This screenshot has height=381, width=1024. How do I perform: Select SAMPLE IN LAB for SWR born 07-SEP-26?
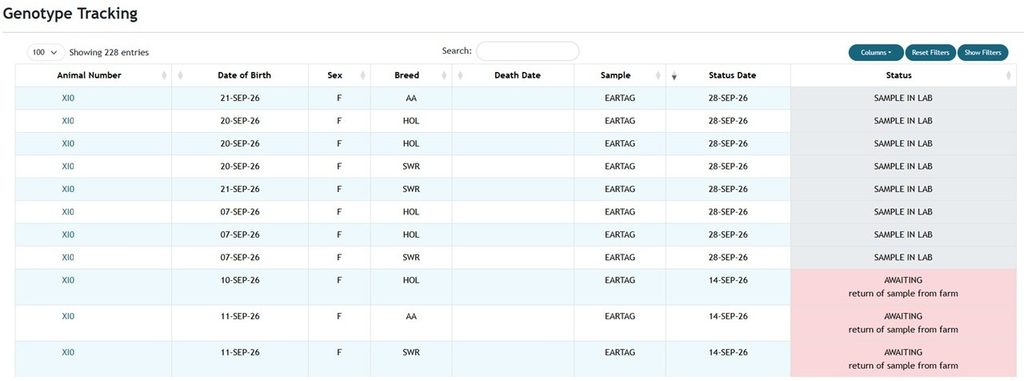(x=903, y=257)
